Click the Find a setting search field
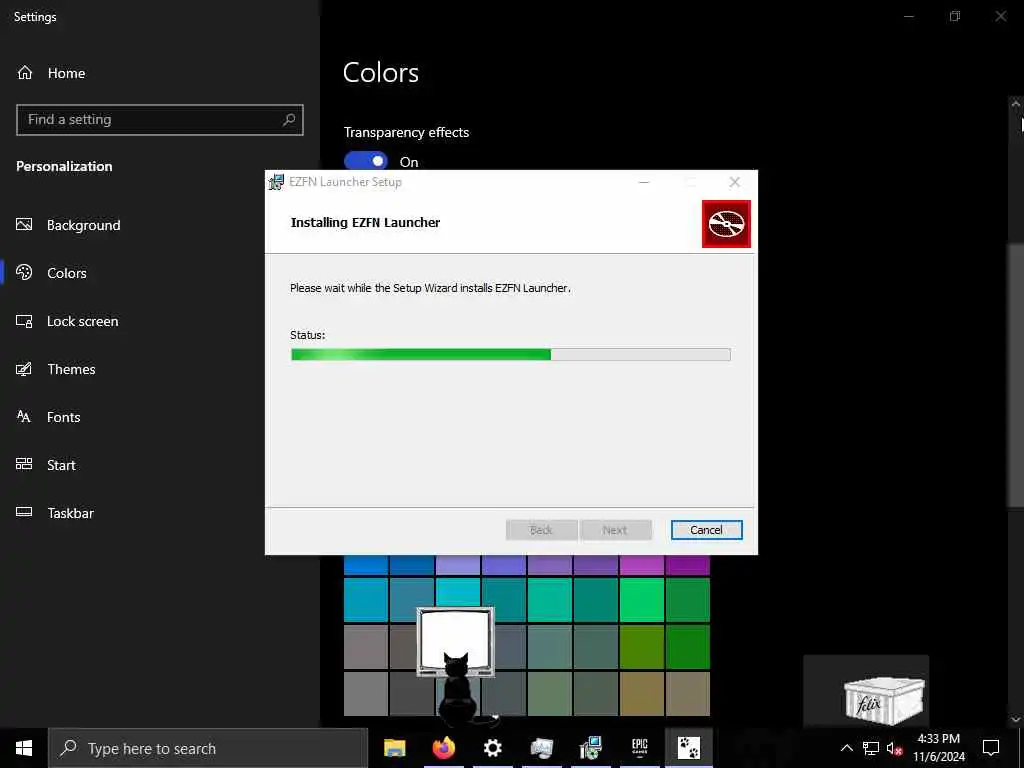1024x768 pixels. [160, 120]
